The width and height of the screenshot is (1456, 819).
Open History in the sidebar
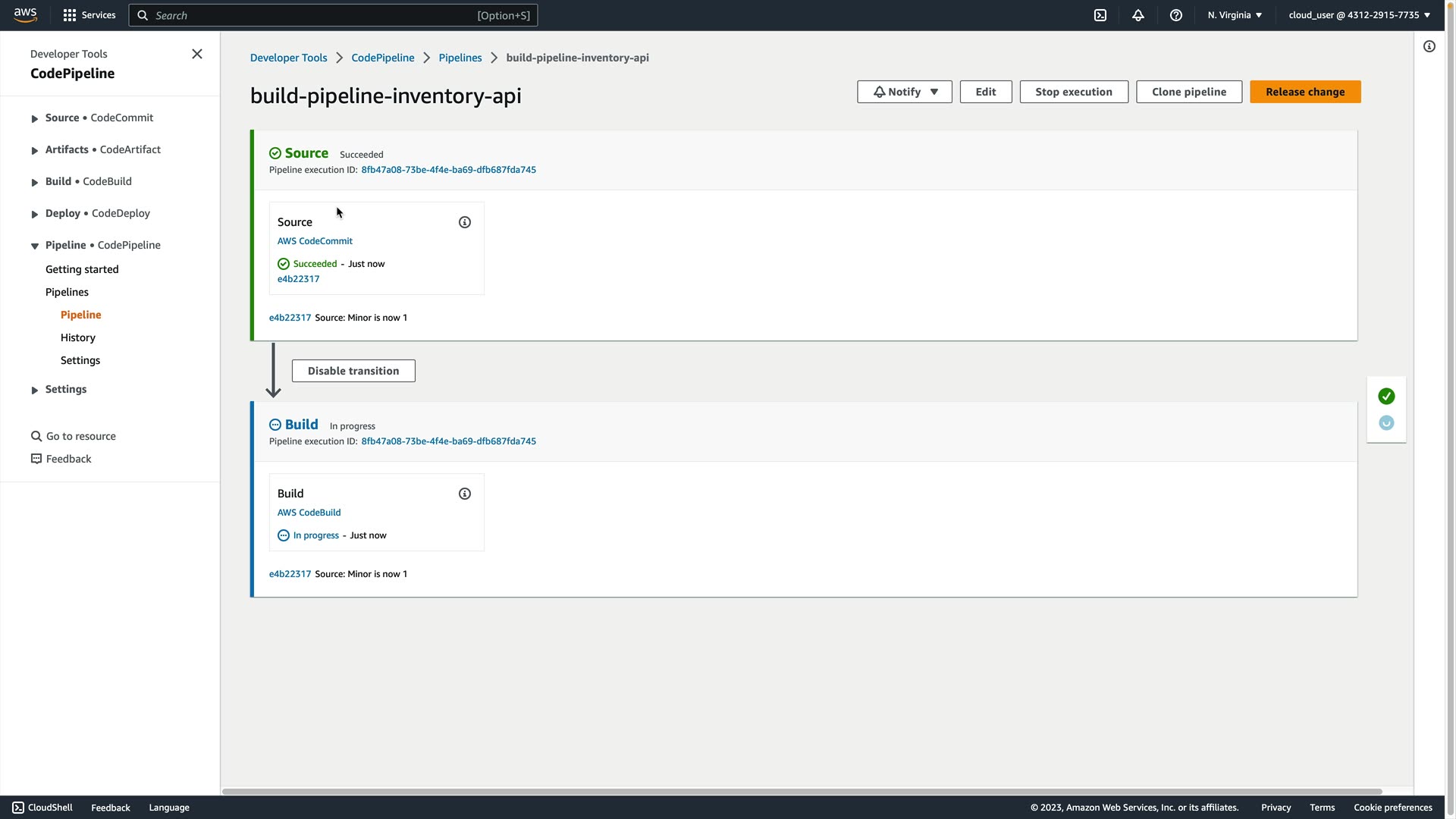(78, 337)
